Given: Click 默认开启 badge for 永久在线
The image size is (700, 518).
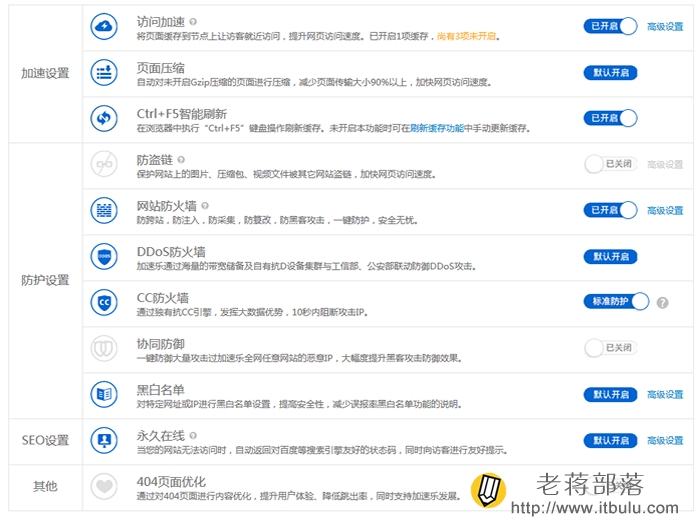Looking at the screenshot, I should (610, 440).
